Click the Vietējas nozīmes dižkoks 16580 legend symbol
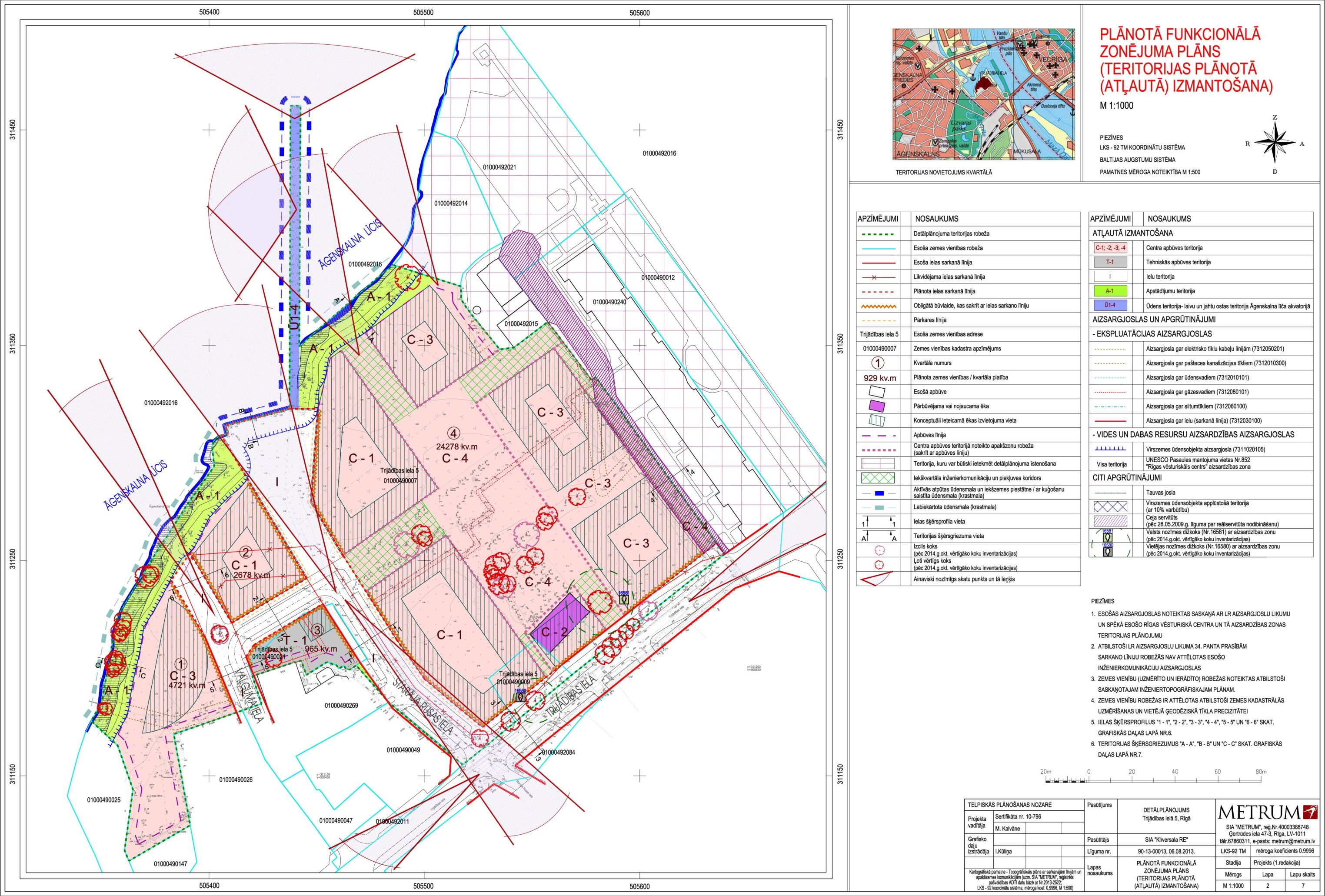The width and height of the screenshot is (1325, 896). [x=1108, y=550]
